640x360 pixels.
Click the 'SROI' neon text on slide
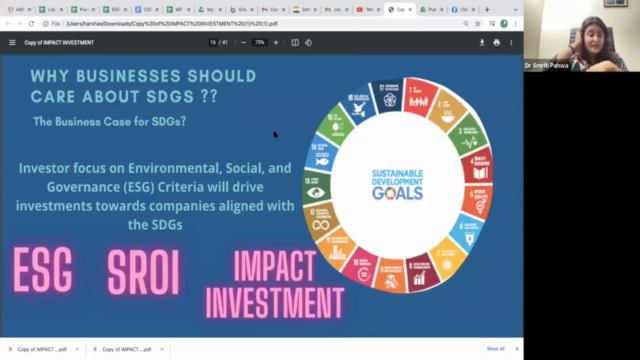(143, 272)
